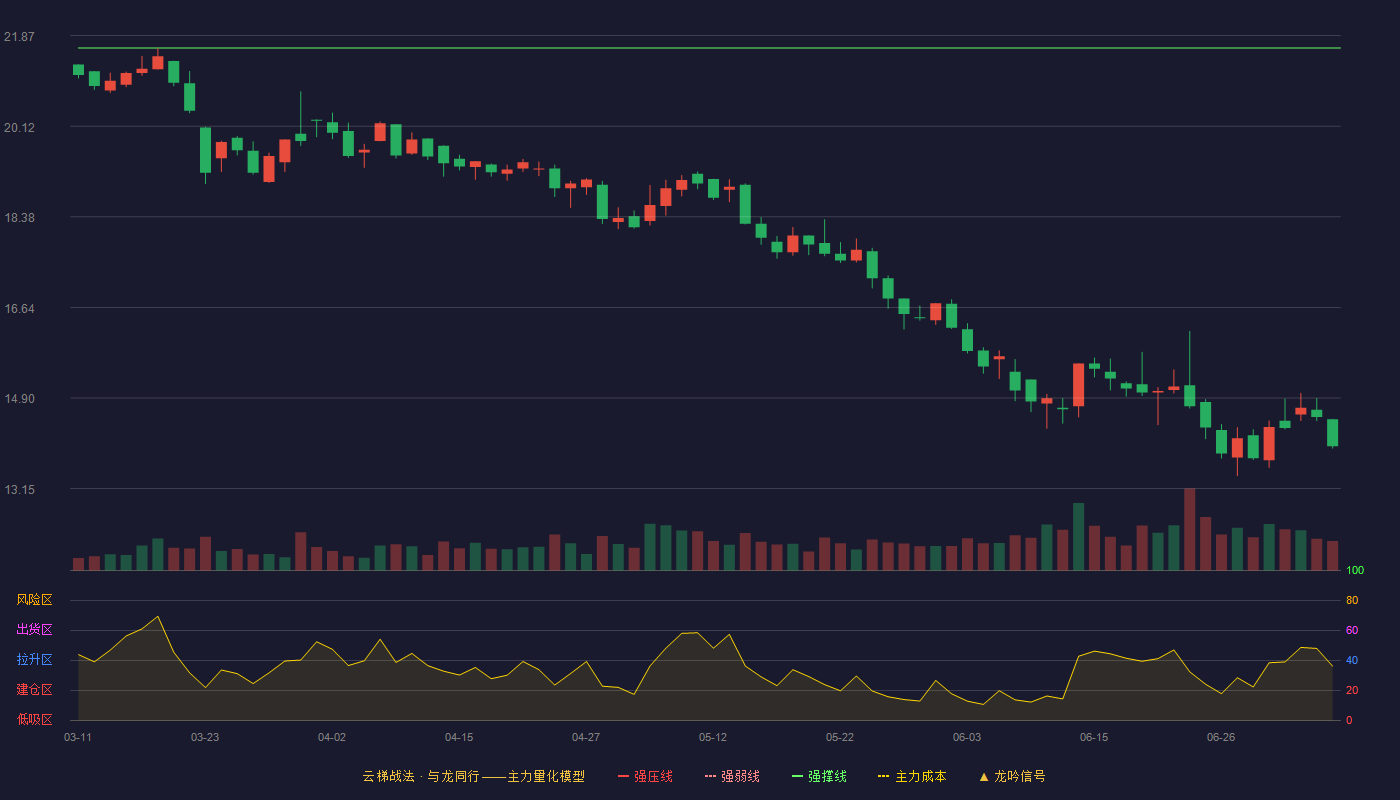Click the tallest volume bar in the chart
The width and height of the screenshot is (1400, 800).
1190,529
